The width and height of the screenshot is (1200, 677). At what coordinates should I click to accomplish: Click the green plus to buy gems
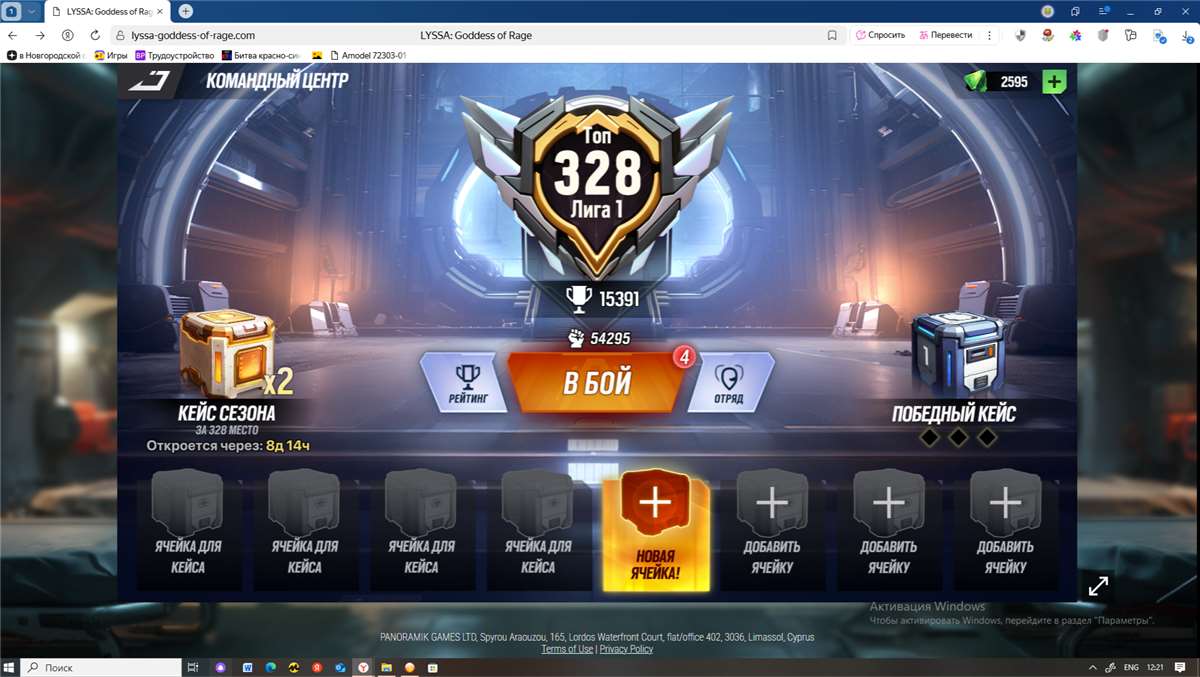click(1054, 82)
